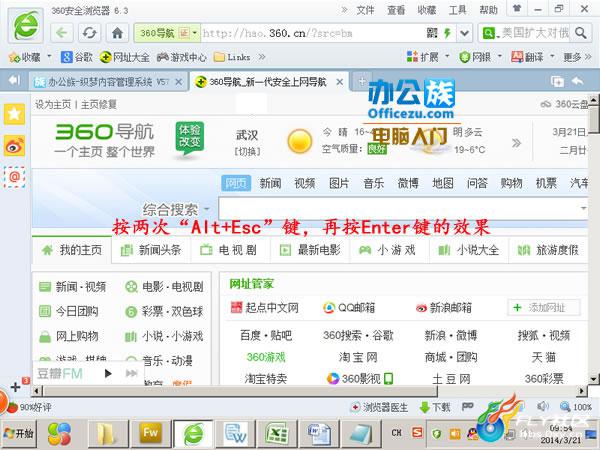Click the search magnifier icon in browser search box

click(580, 33)
